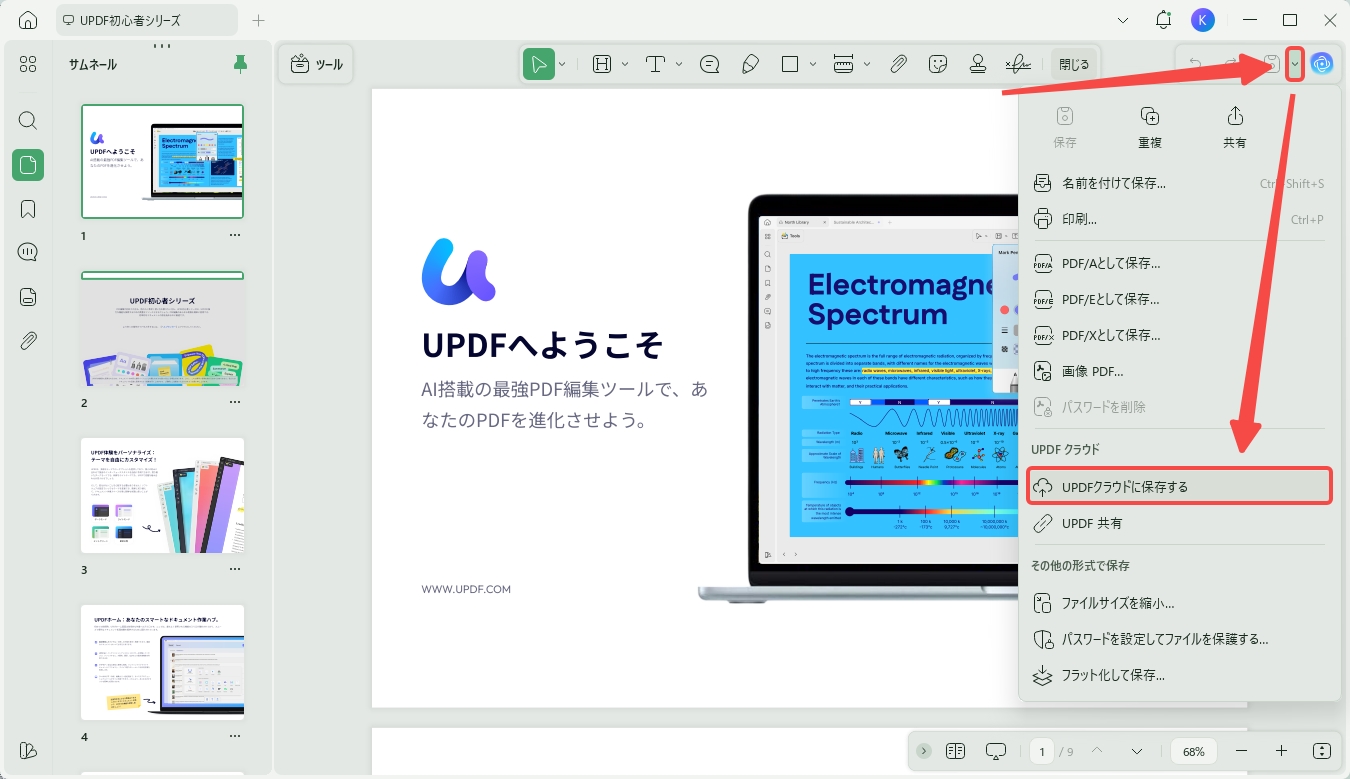Screen dimensions: 1350x779
Task: Select the signature tool
Action: coord(1018,64)
